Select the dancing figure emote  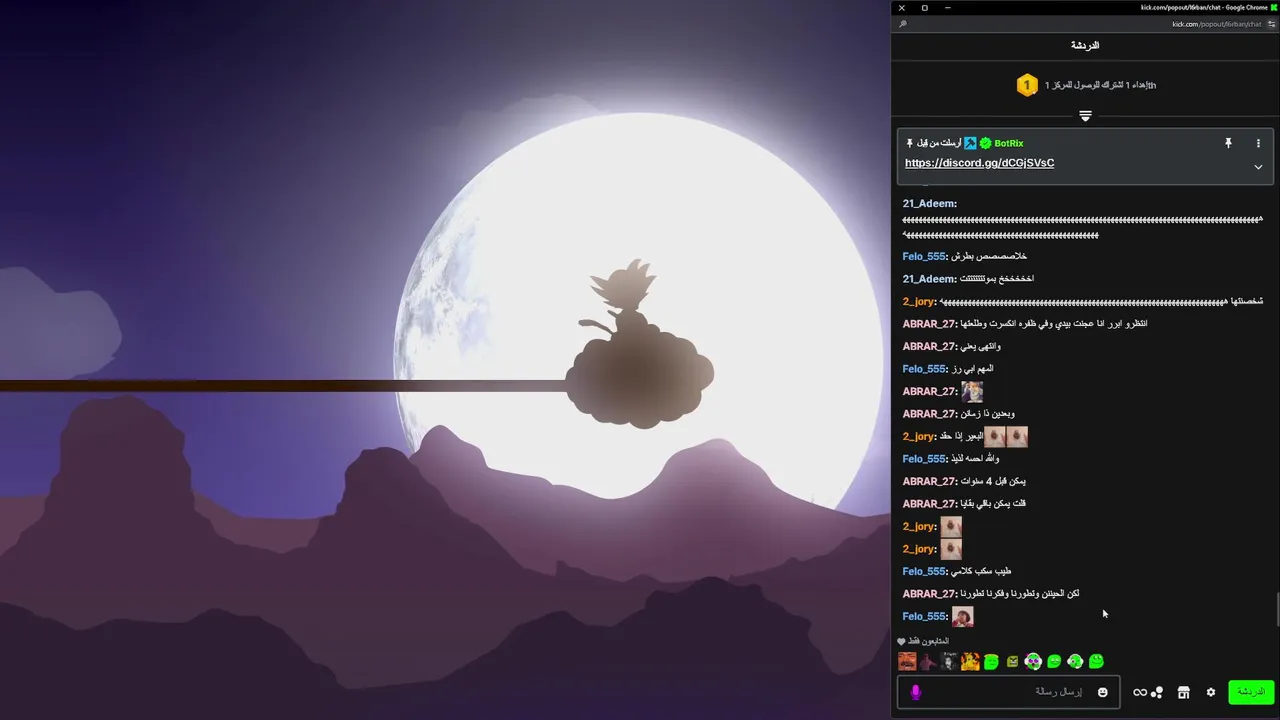click(x=928, y=661)
